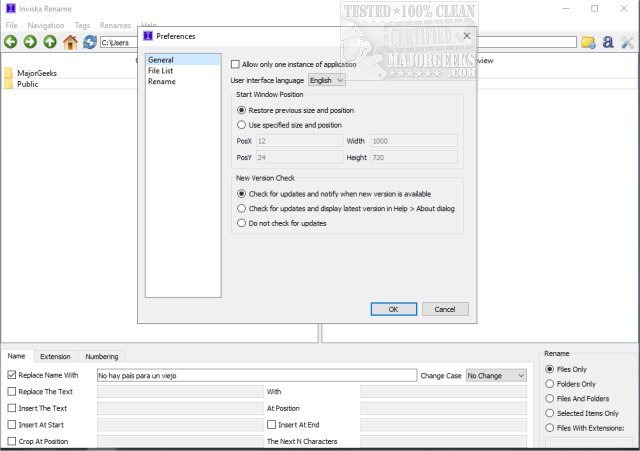The width and height of the screenshot is (640, 451).
Task: Open the Tags menu
Action: pyautogui.click(x=82, y=25)
